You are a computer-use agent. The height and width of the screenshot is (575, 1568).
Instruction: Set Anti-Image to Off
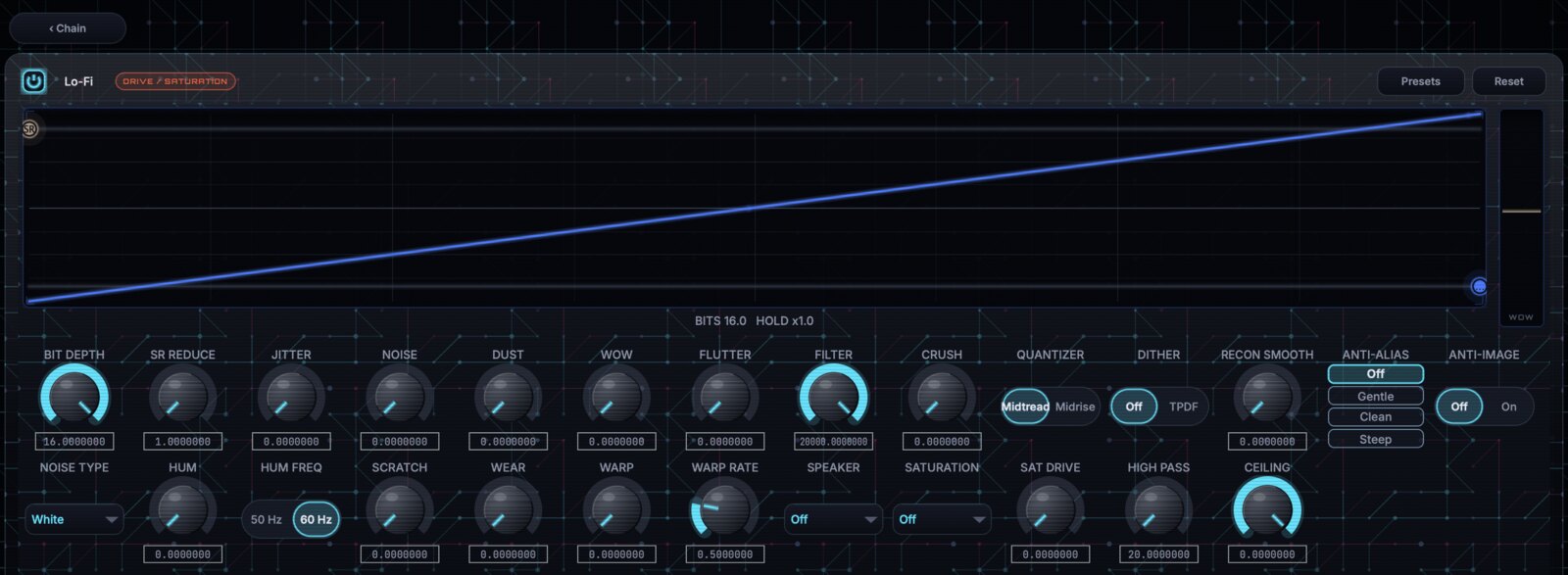point(1459,407)
